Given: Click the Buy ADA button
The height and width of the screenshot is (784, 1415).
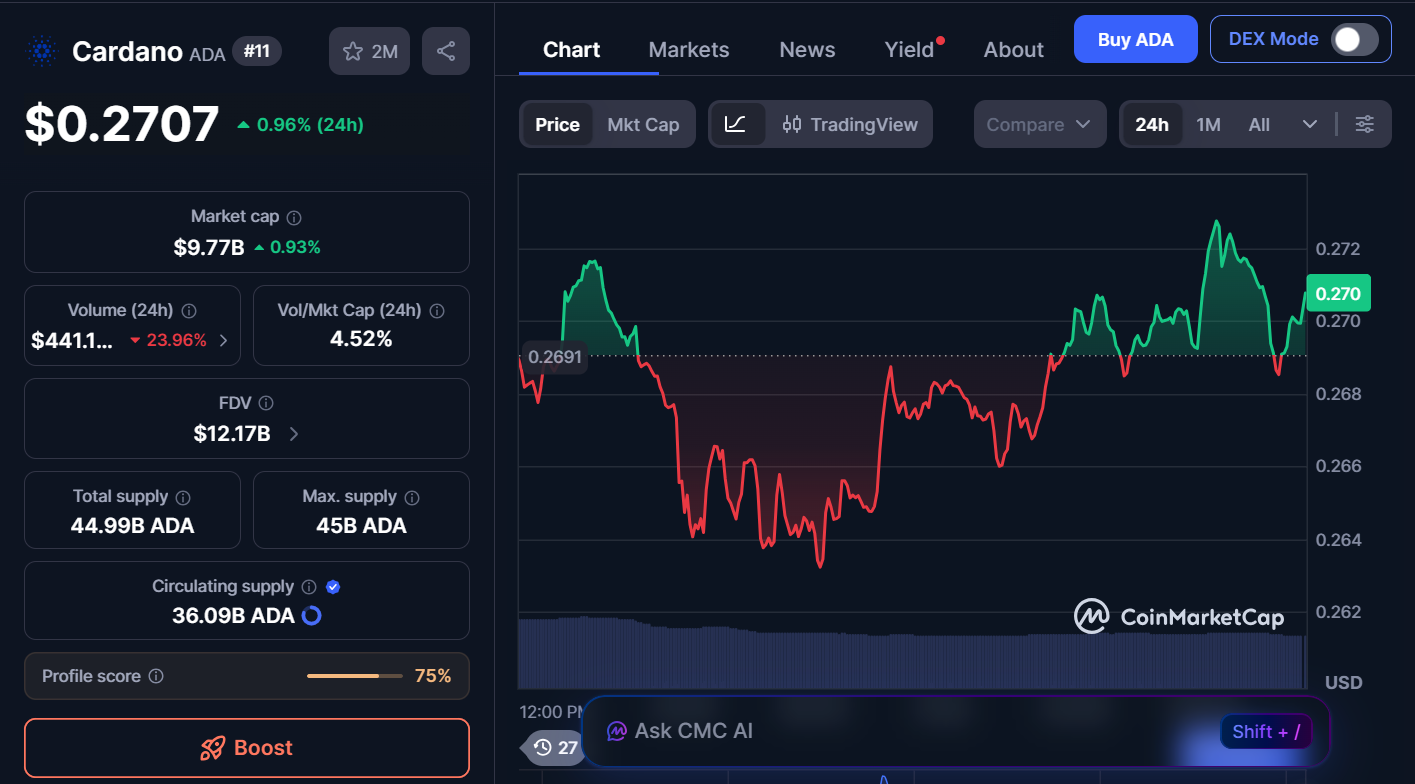Looking at the screenshot, I should click(x=1135, y=39).
